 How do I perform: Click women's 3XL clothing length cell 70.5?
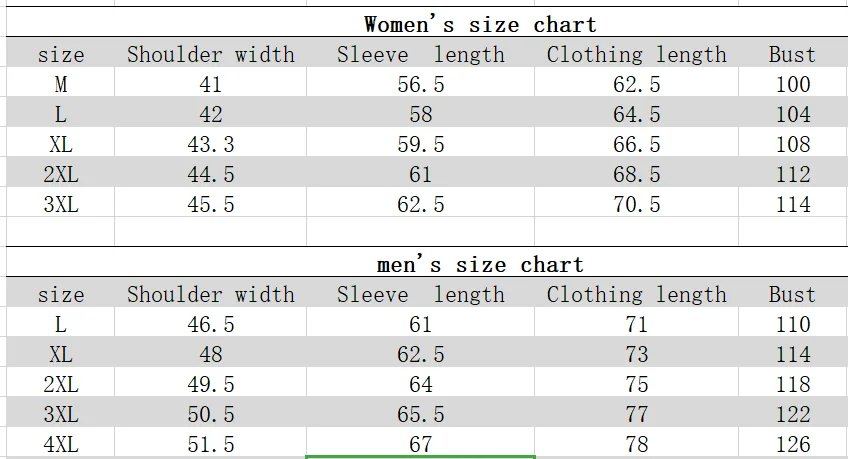636,205
